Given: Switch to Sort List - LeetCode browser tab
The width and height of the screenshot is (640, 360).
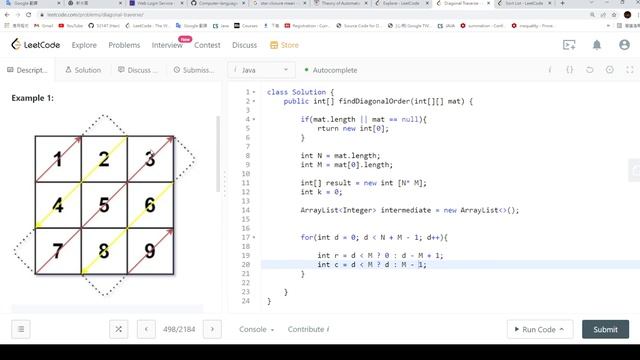Looking at the screenshot, I should coord(524,3).
